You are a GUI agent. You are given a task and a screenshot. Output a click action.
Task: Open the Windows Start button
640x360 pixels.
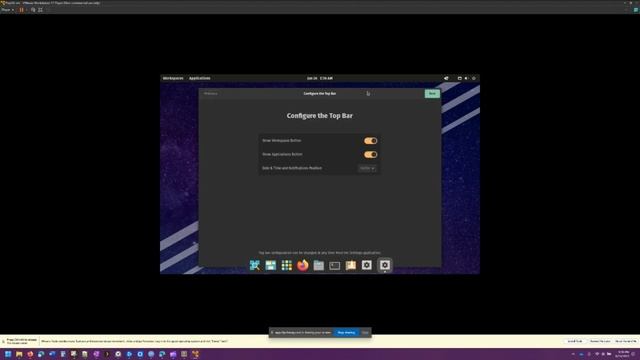8,354
